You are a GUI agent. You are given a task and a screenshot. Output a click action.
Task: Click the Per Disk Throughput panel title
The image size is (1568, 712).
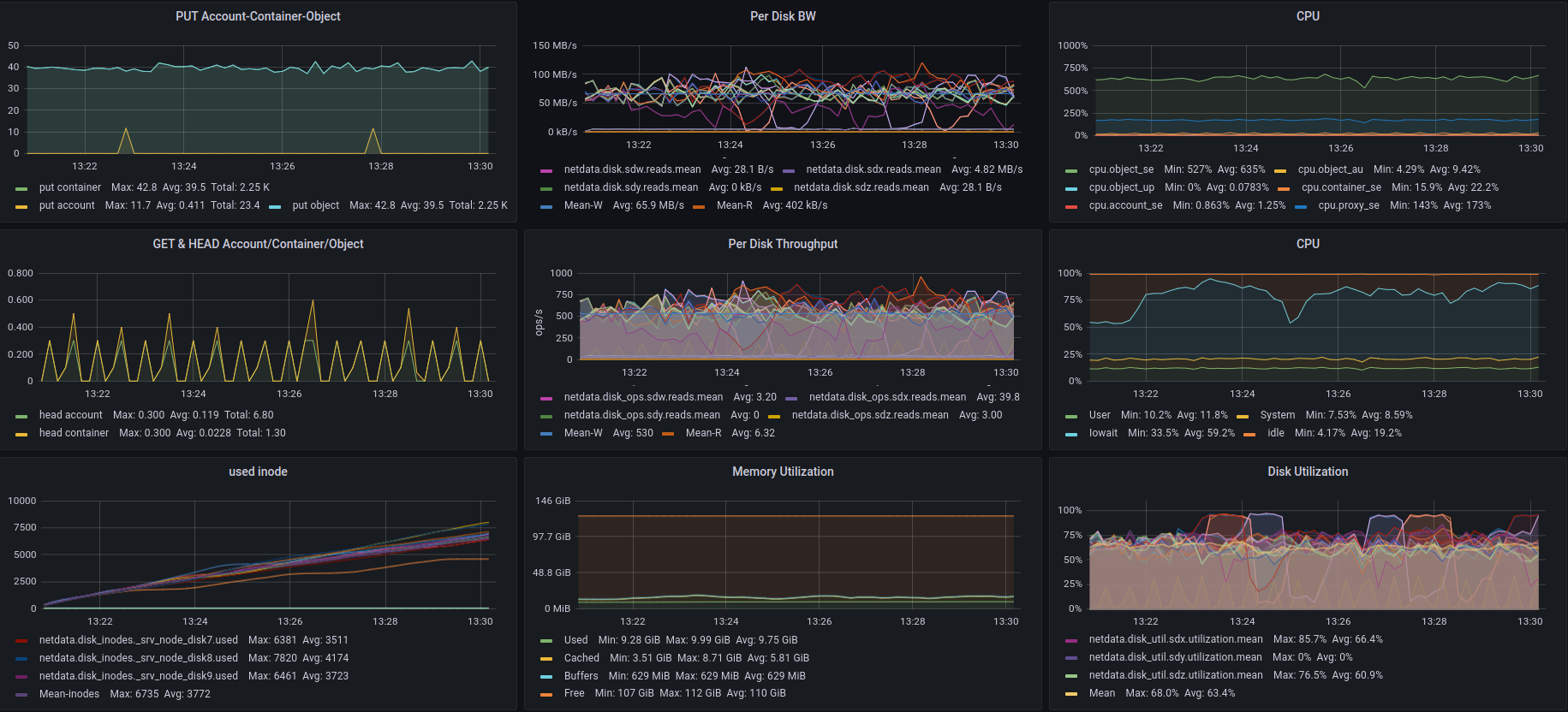pos(783,244)
